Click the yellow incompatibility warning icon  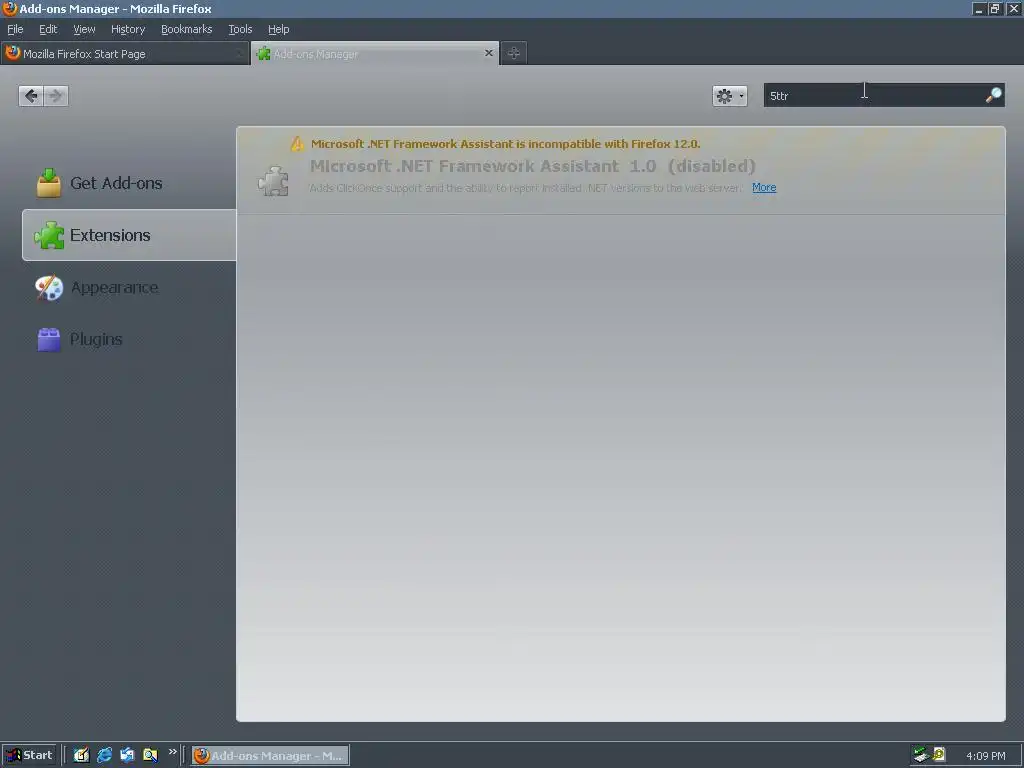pos(297,144)
